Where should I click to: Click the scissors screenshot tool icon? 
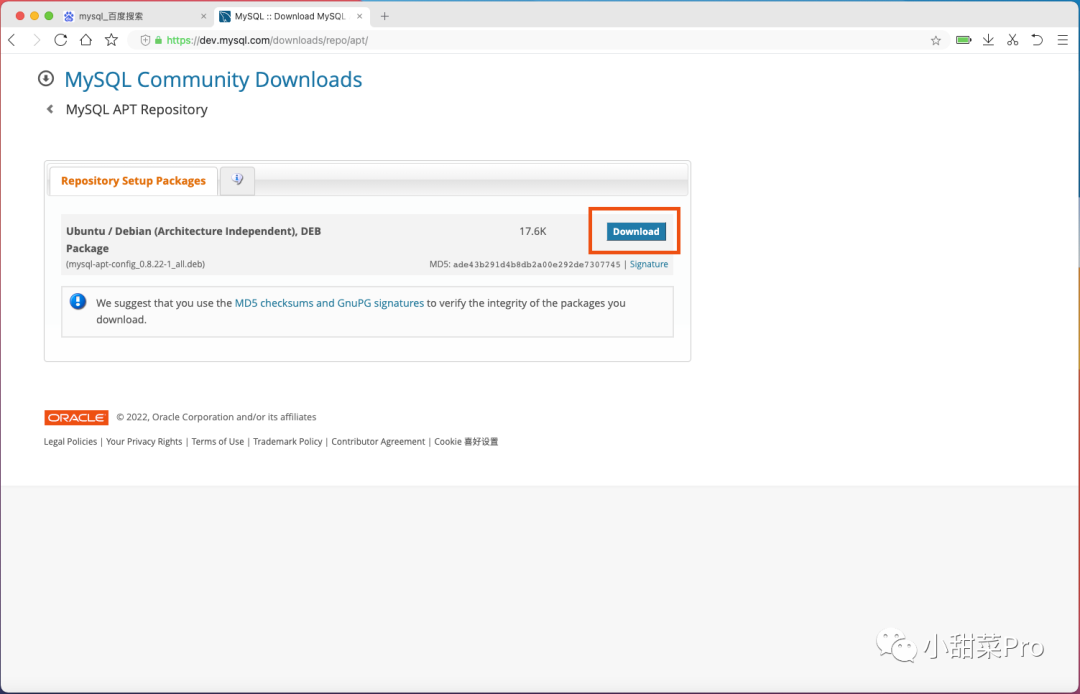pos(1012,40)
